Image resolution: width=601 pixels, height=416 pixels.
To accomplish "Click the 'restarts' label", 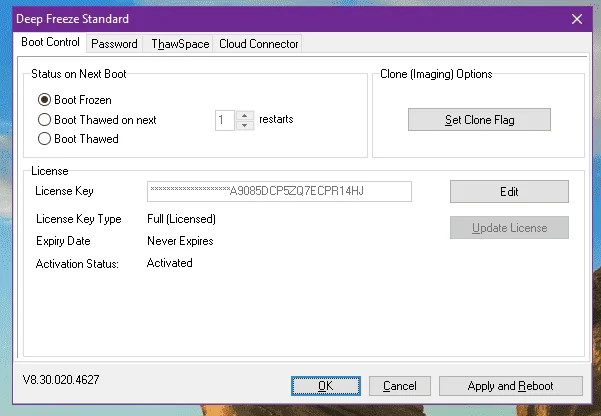I will point(276,119).
